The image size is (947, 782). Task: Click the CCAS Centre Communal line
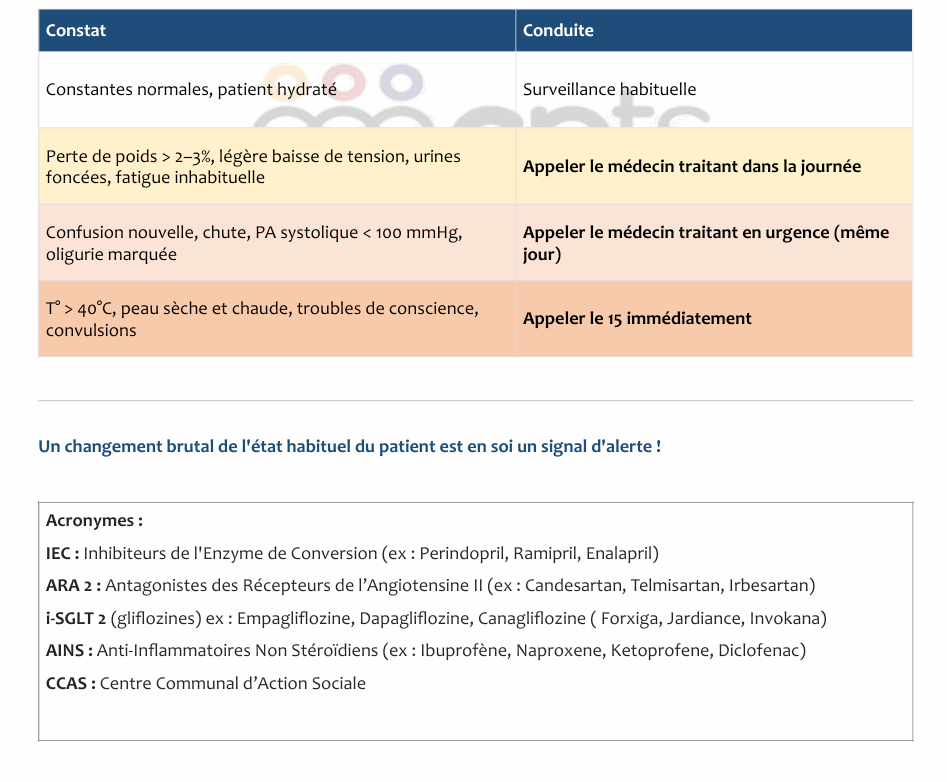pos(206,683)
